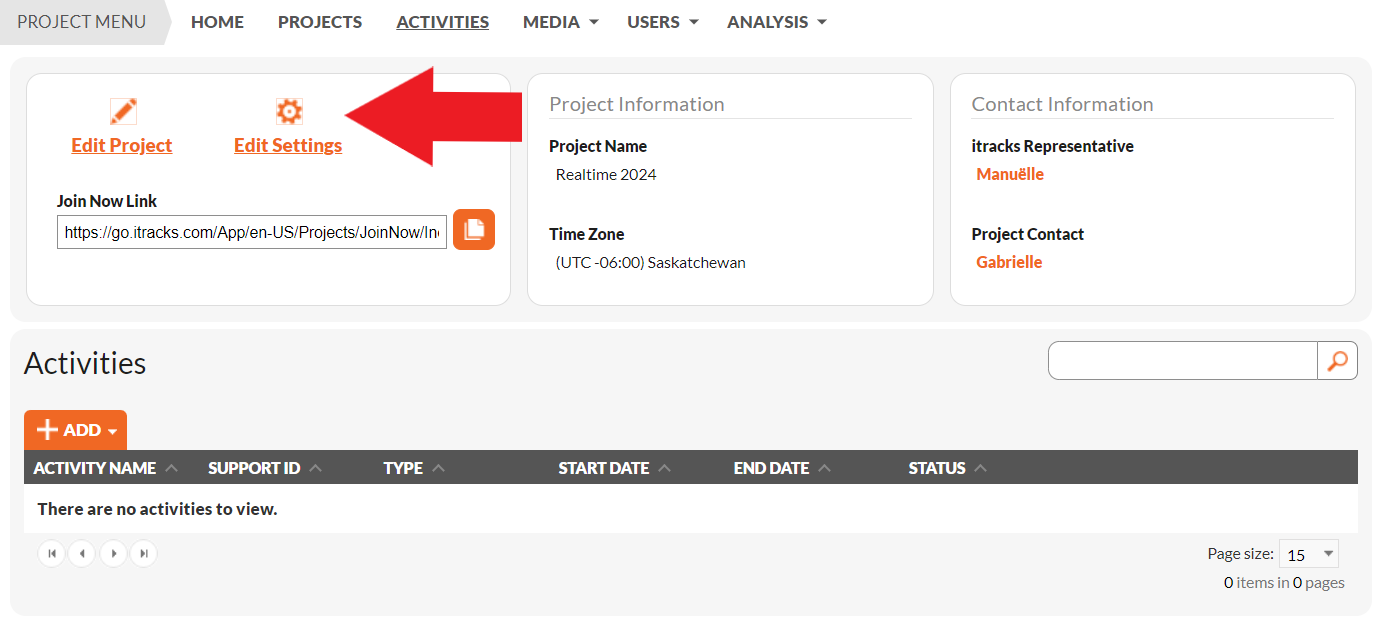The height and width of the screenshot is (623, 1379).
Task: Click the Join Now Link text field
Action: tap(252, 232)
